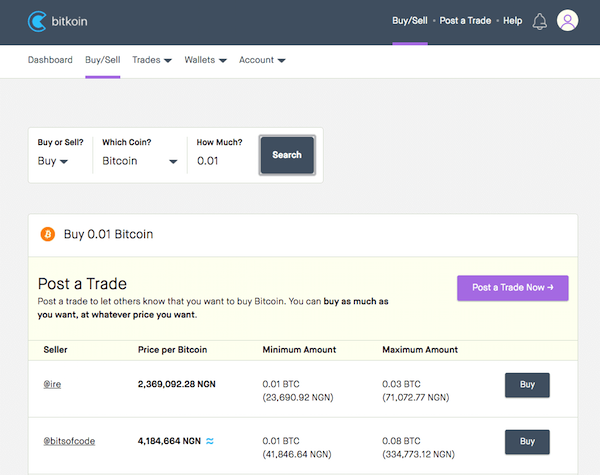Screen dimensions: 600x475
Task: Click the Price per Bitcoin column header
Action: (x=173, y=350)
